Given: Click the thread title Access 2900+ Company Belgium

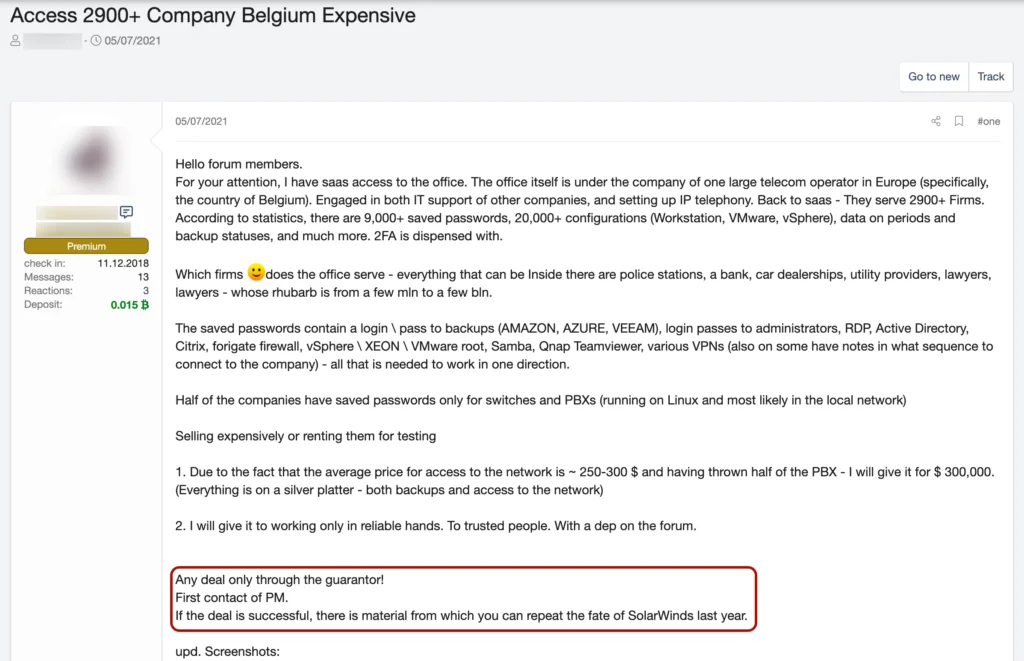Looking at the screenshot, I should [213, 16].
